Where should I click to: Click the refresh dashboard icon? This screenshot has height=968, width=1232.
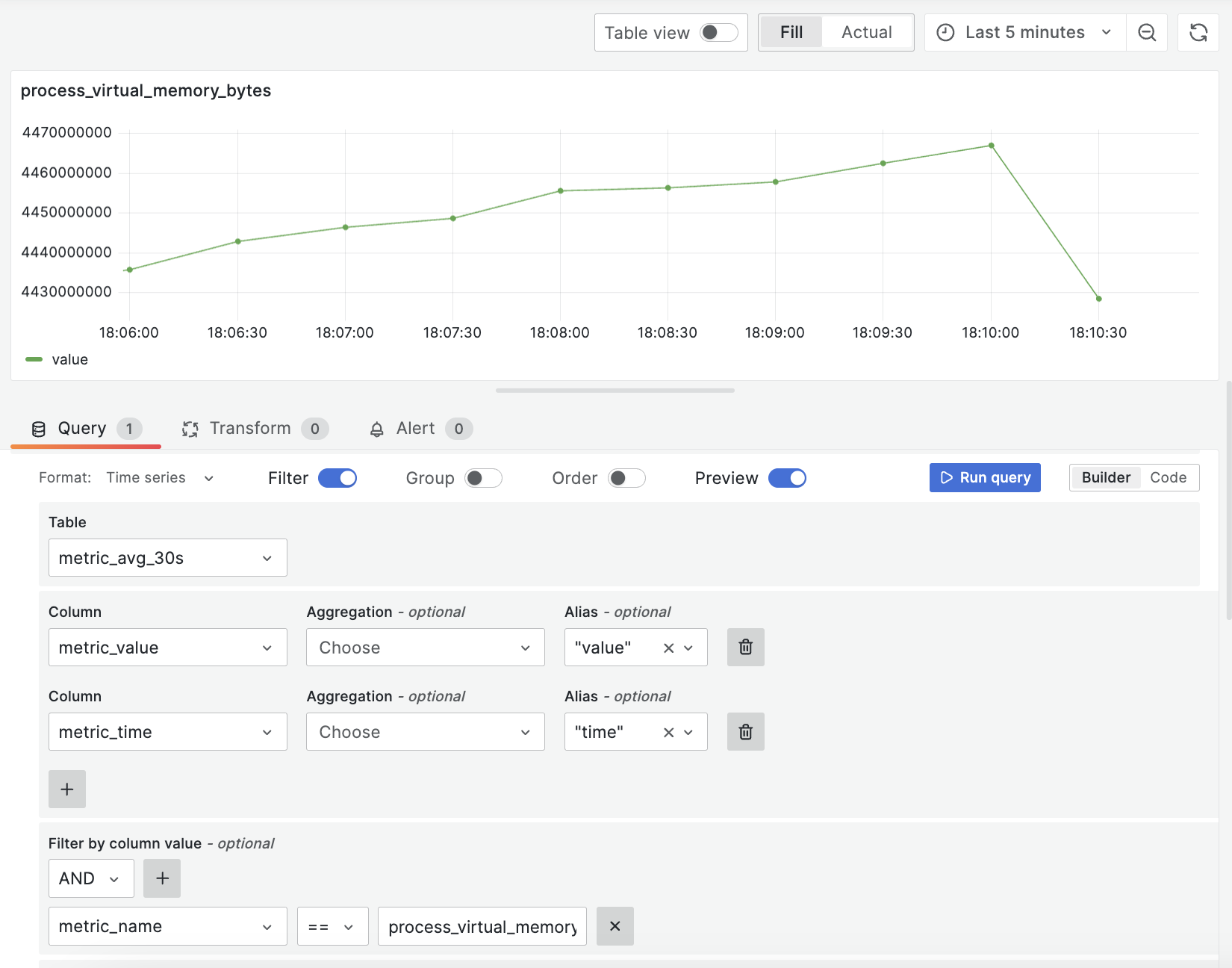pyautogui.click(x=1198, y=33)
